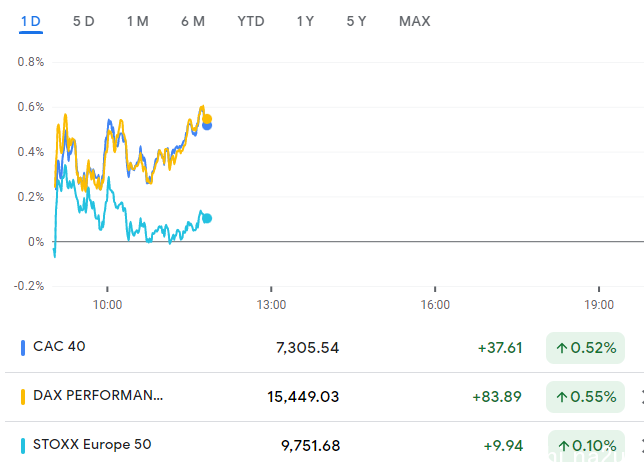
Task: Click the yellow DAX color marker
Action: pos(23,397)
